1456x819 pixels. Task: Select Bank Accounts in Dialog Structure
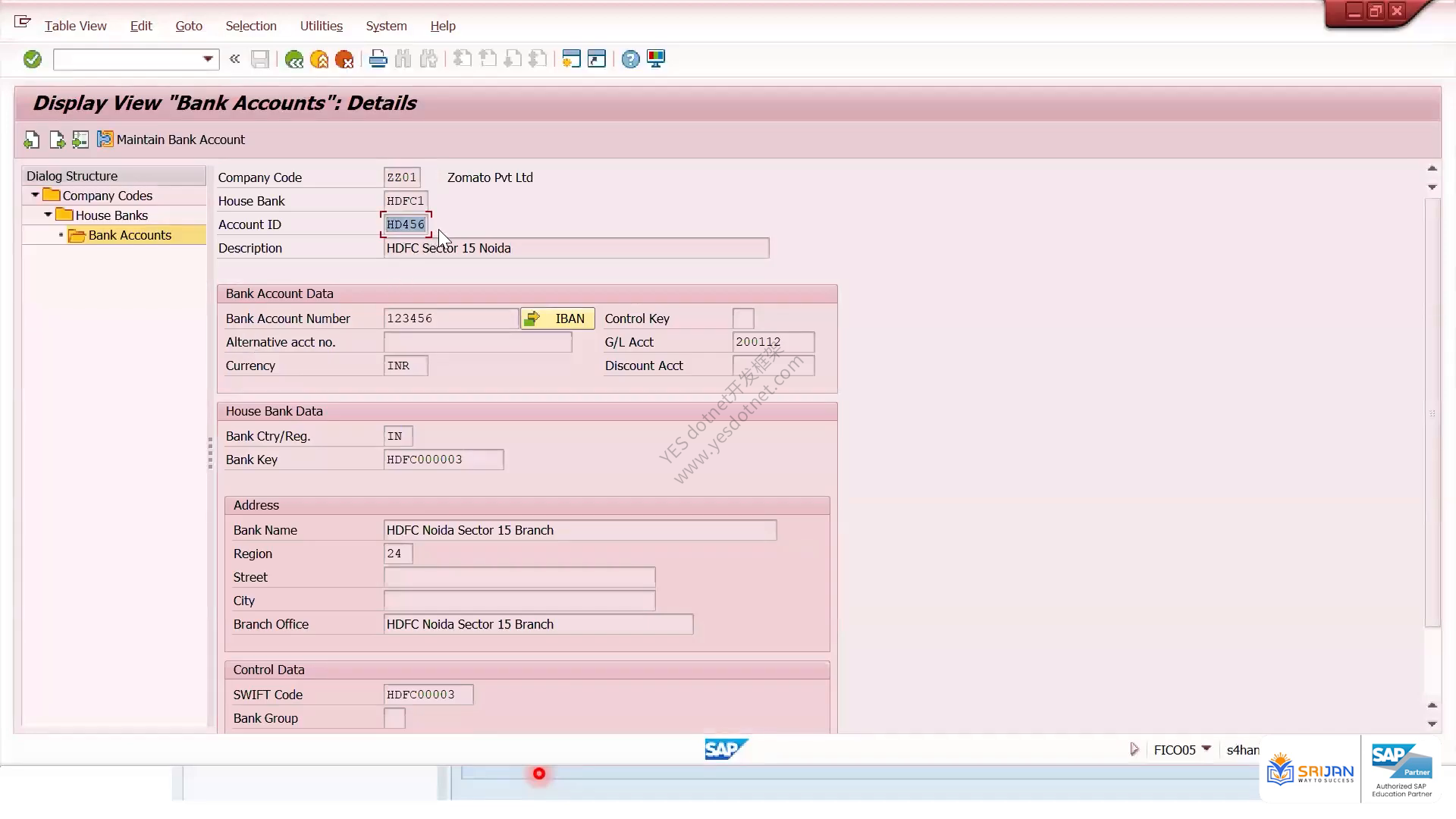pos(130,235)
